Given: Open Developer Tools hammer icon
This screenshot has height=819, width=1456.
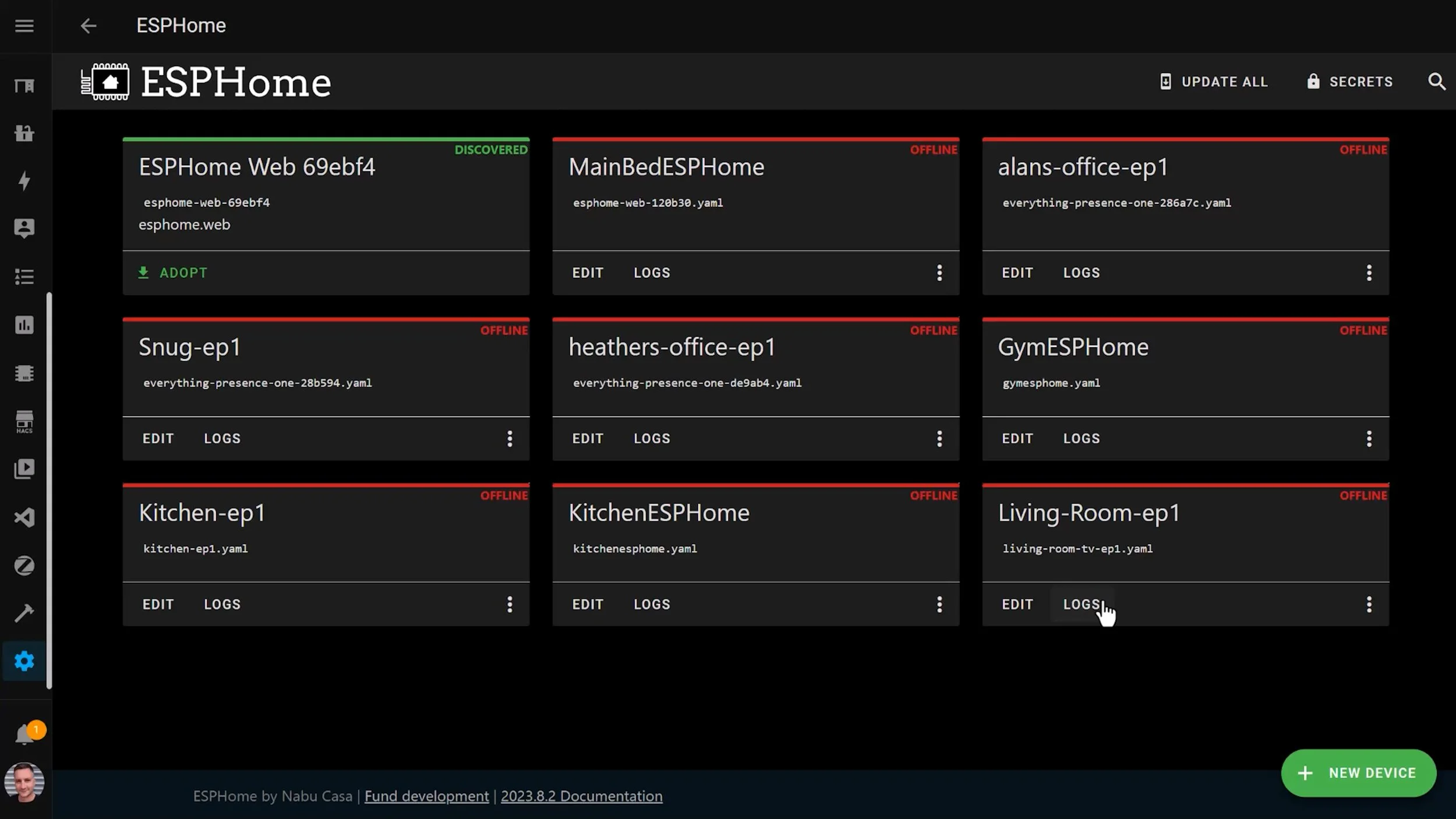Looking at the screenshot, I should 24,613.
